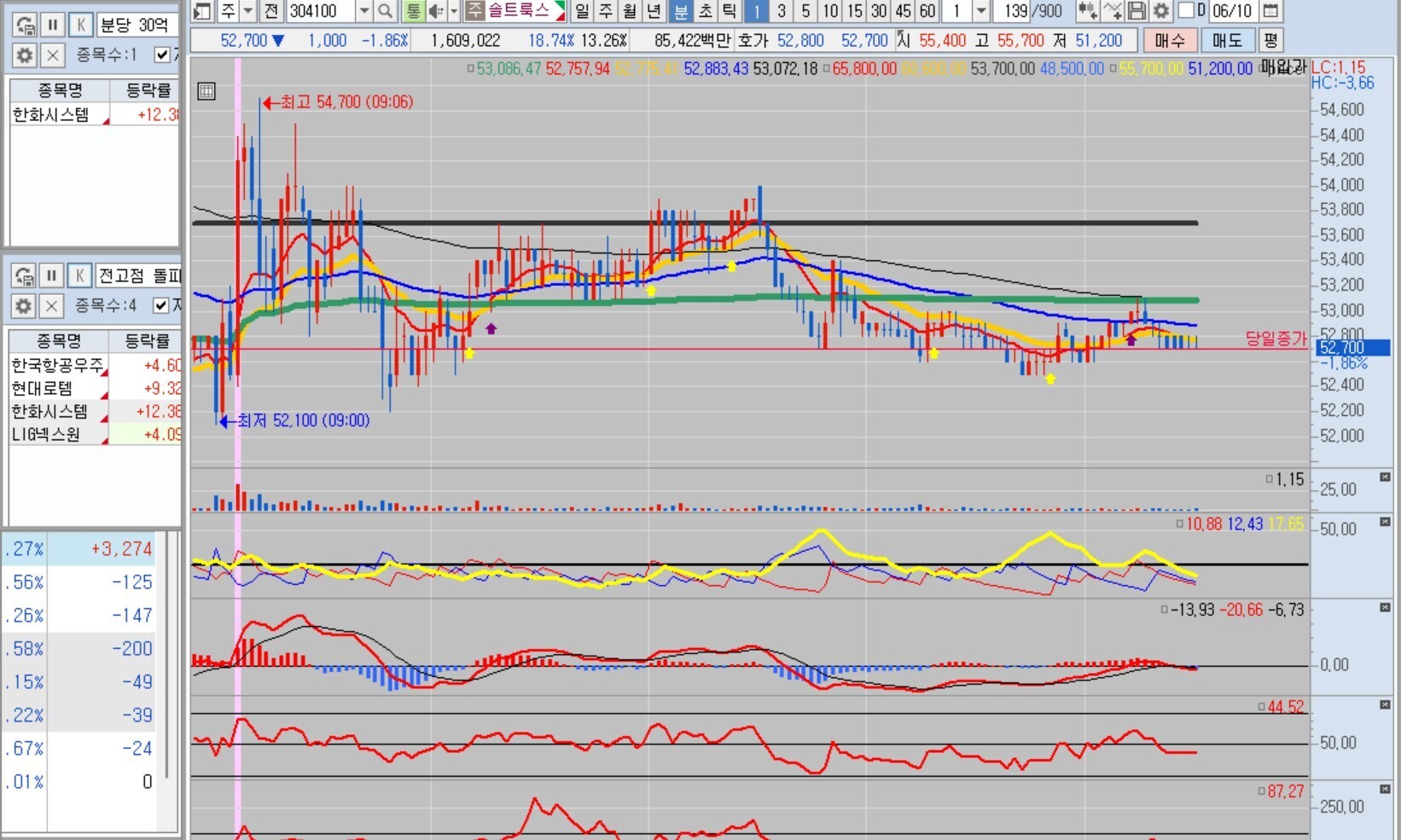Toggle checkbox next to 종목수:1

pos(162,55)
